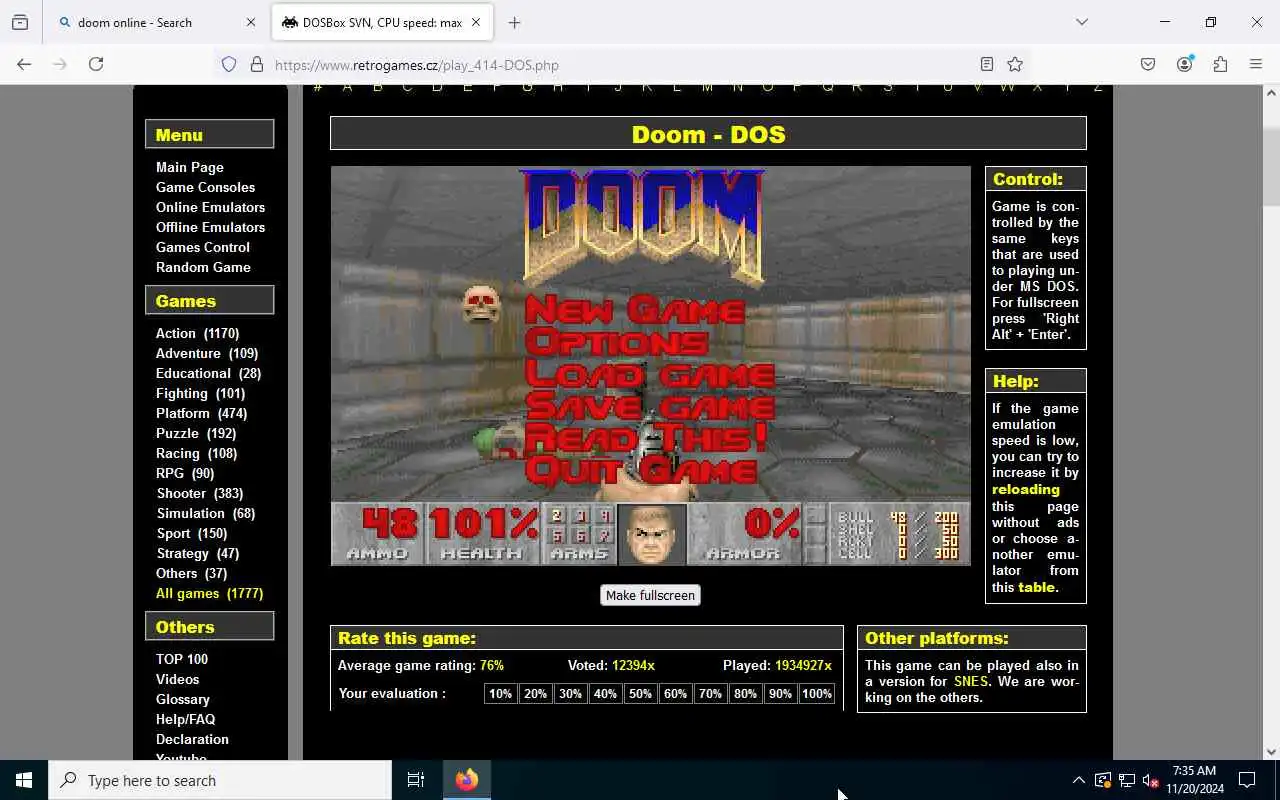Image resolution: width=1280 pixels, height=800 pixels.
Task: Click the Random Game link
Action: [x=203, y=267]
